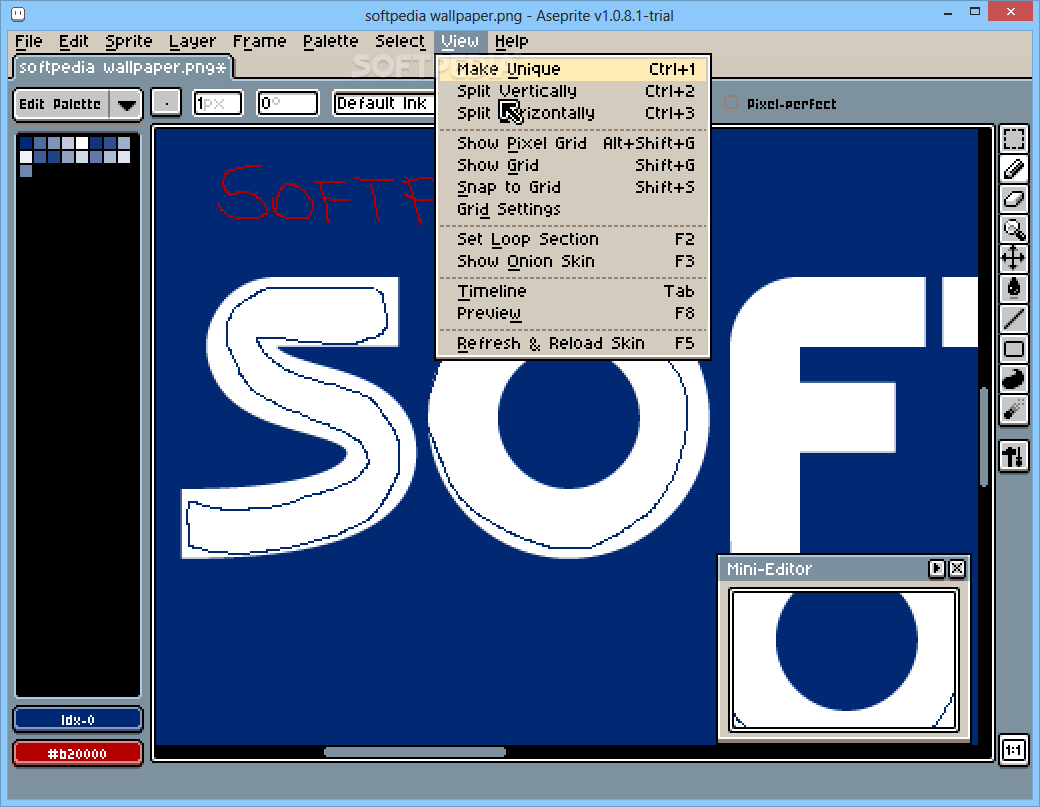Pick the lone swatch on third palette row

coord(26,170)
